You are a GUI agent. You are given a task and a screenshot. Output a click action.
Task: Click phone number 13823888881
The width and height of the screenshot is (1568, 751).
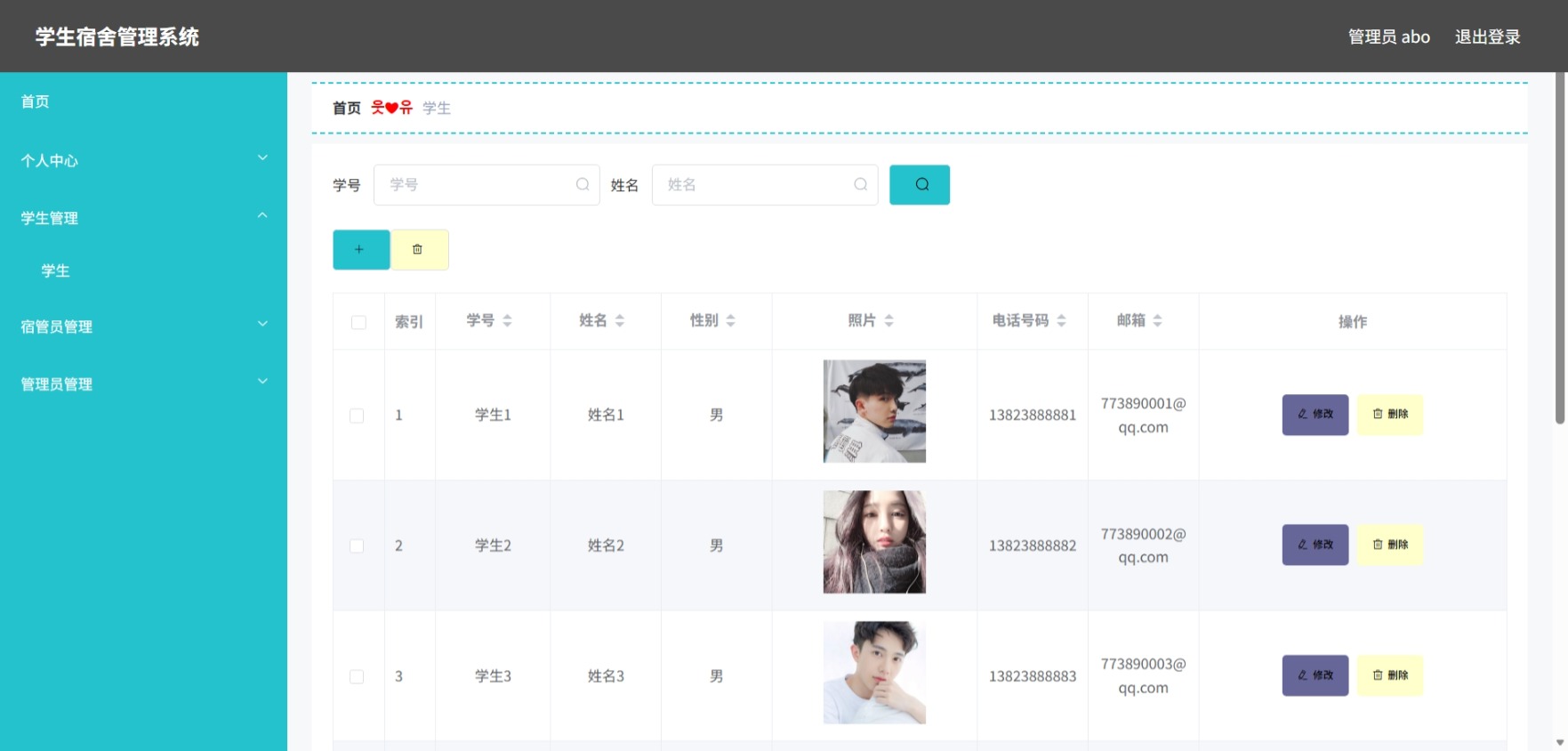[x=1033, y=416]
